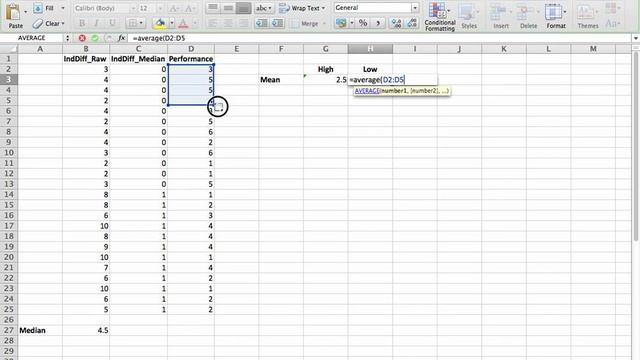Open Conditional Formatting
The height and width of the screenshot is (360, 640).
click(x=440, y=16)
